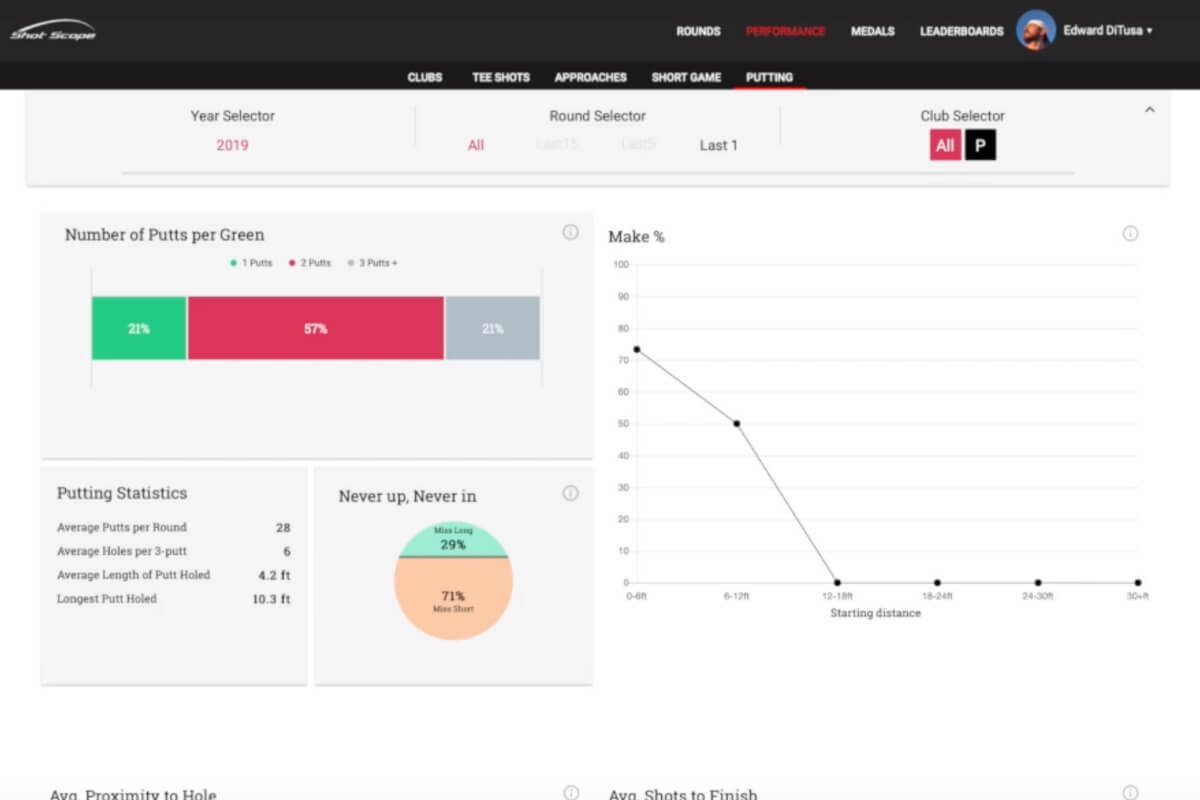
Task: Open info icon for Make % chart
Action: tap(1130, 234)
